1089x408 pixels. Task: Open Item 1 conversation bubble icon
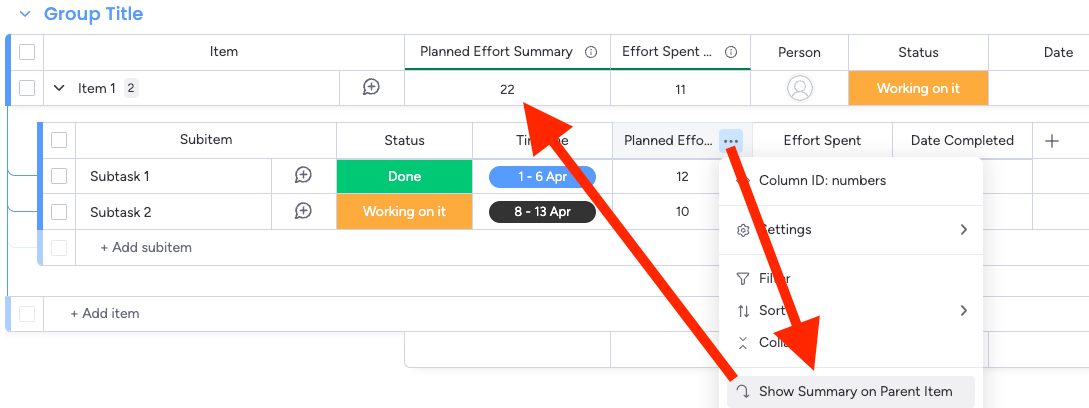click(372, 87)
